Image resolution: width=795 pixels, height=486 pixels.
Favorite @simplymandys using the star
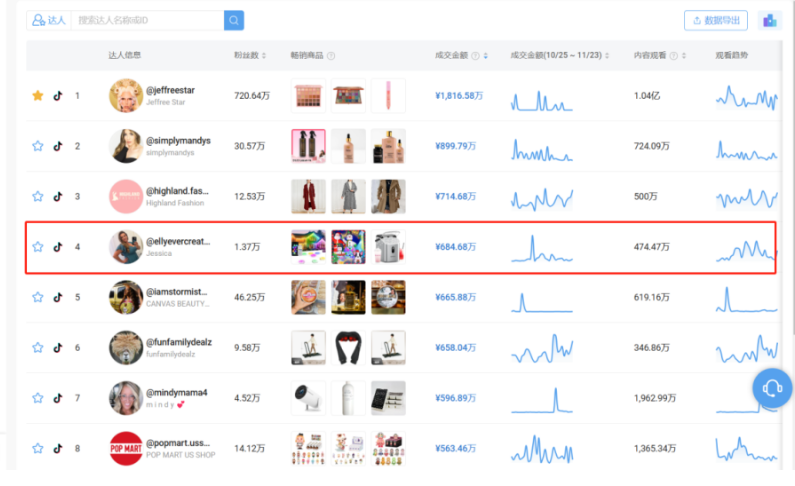38,146
